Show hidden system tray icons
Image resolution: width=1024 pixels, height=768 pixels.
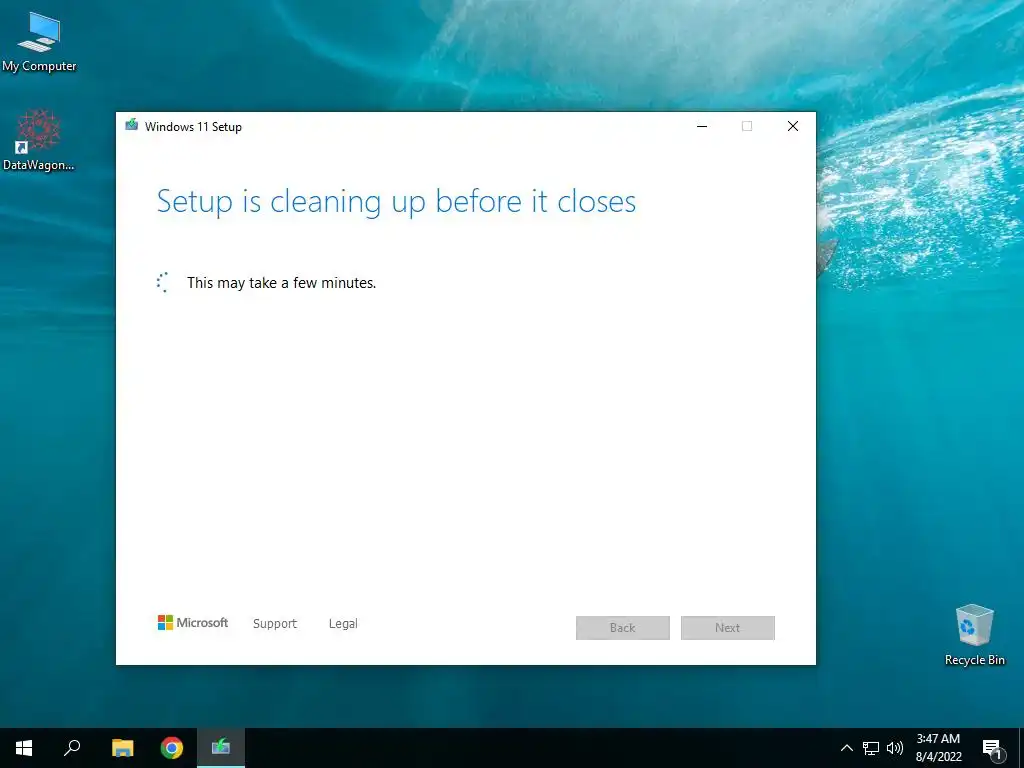(846, 748)
